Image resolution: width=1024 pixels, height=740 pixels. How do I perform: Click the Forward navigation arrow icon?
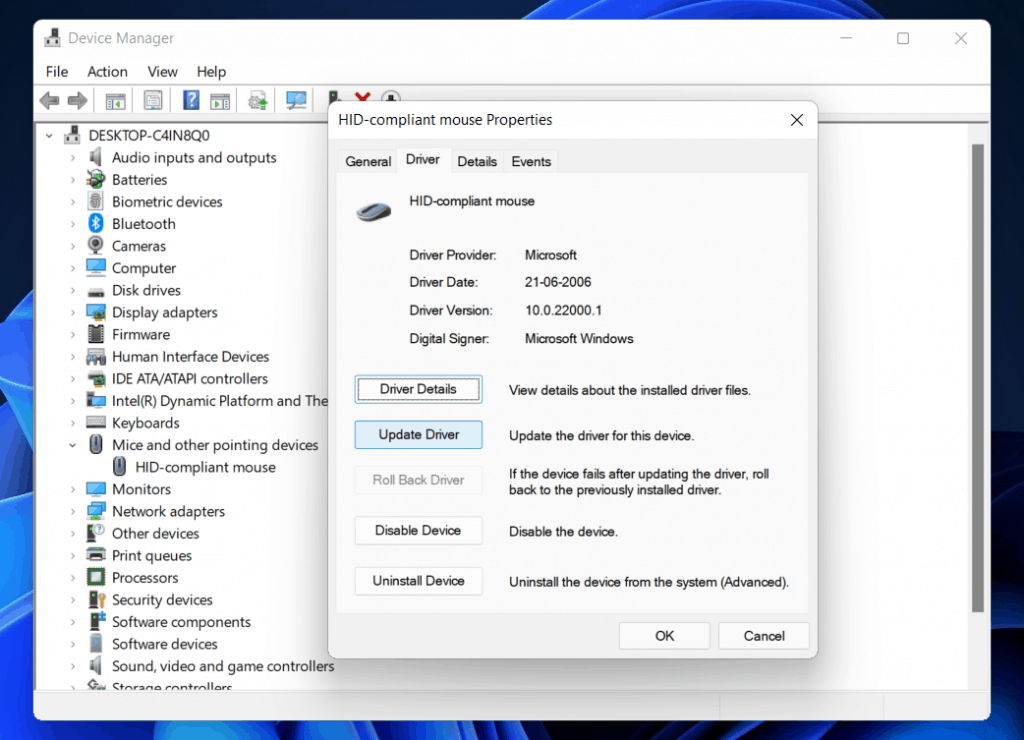[78, 100]
